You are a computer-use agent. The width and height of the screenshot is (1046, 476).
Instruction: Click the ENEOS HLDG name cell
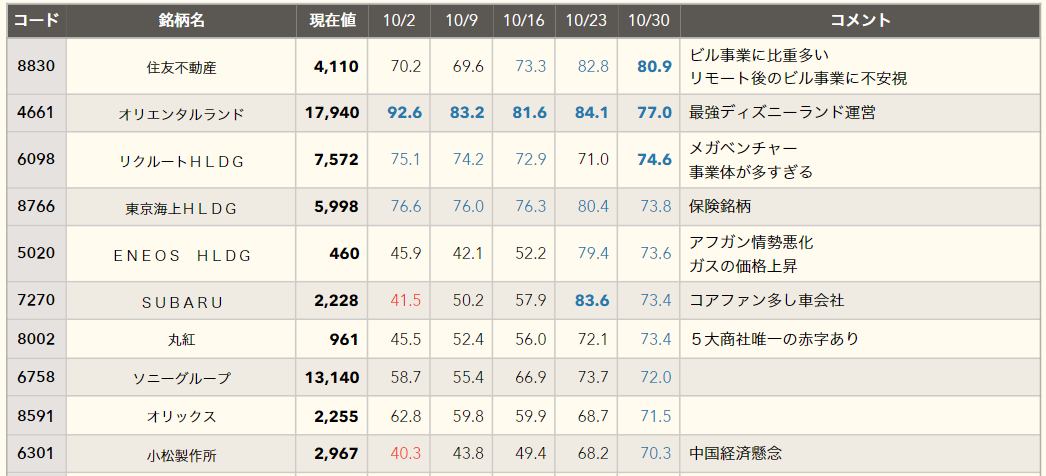(x=181, y=255)
